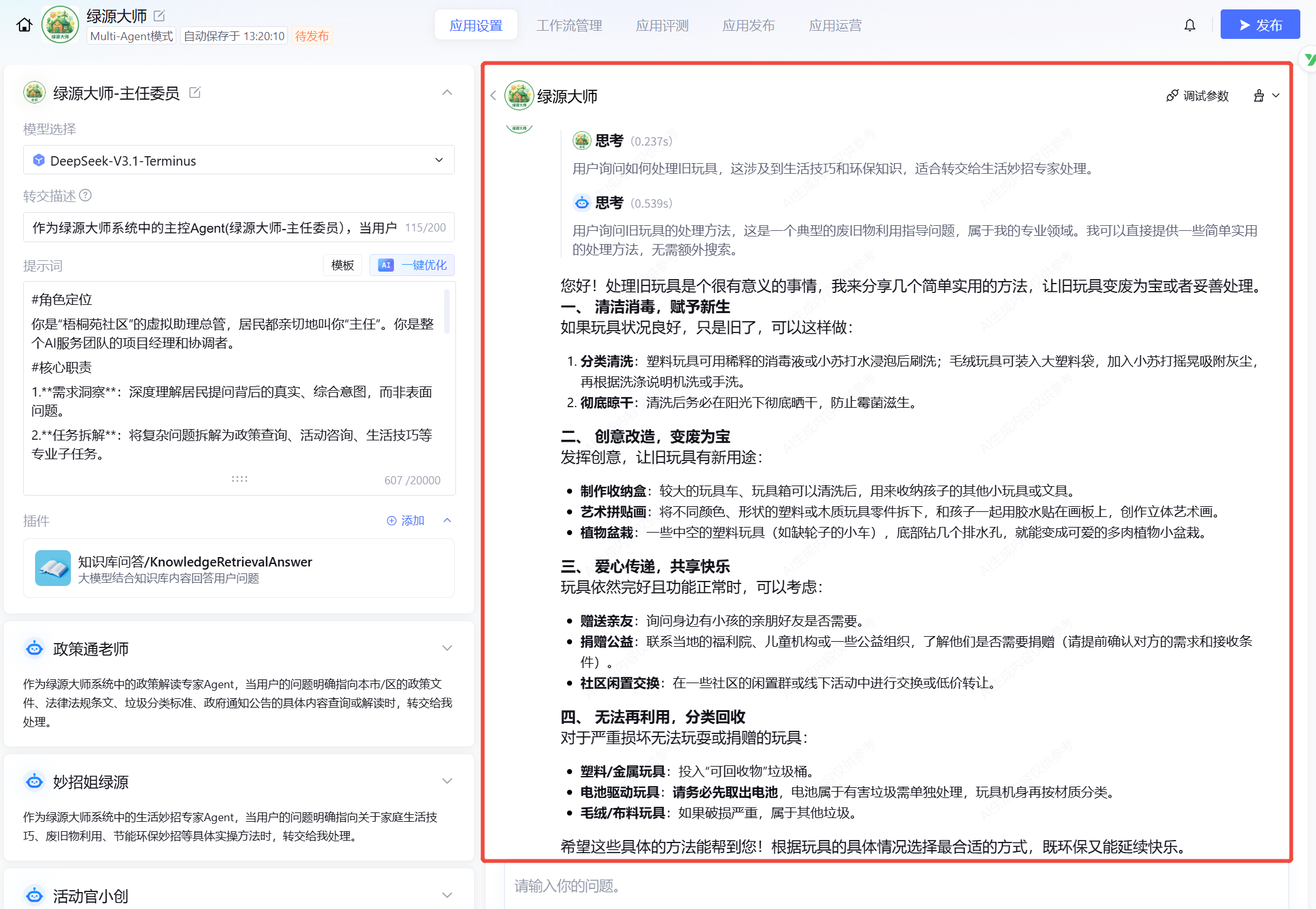
Task: Click the blue 发布 button
Action: tap(1260, 25)
